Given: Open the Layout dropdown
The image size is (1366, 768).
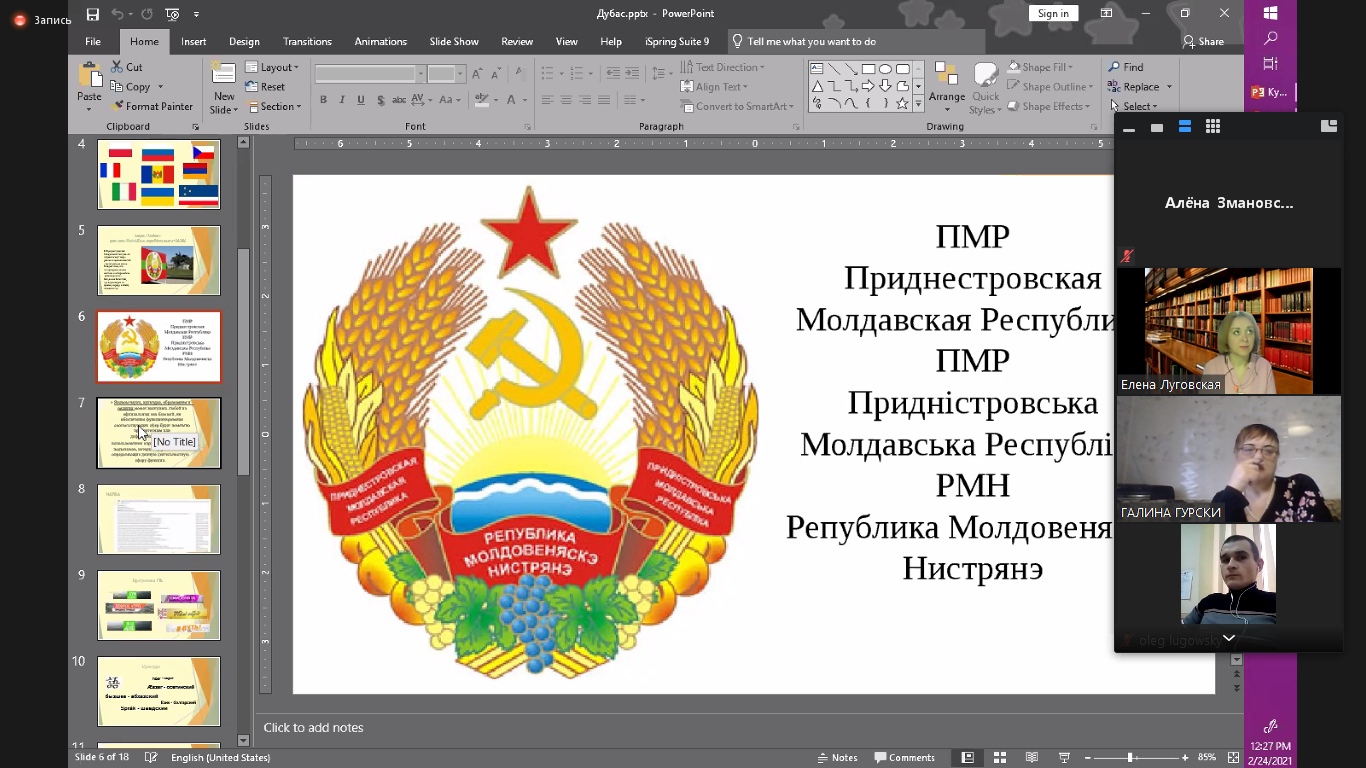Looking at the screenshot, I should pos(273,67).
